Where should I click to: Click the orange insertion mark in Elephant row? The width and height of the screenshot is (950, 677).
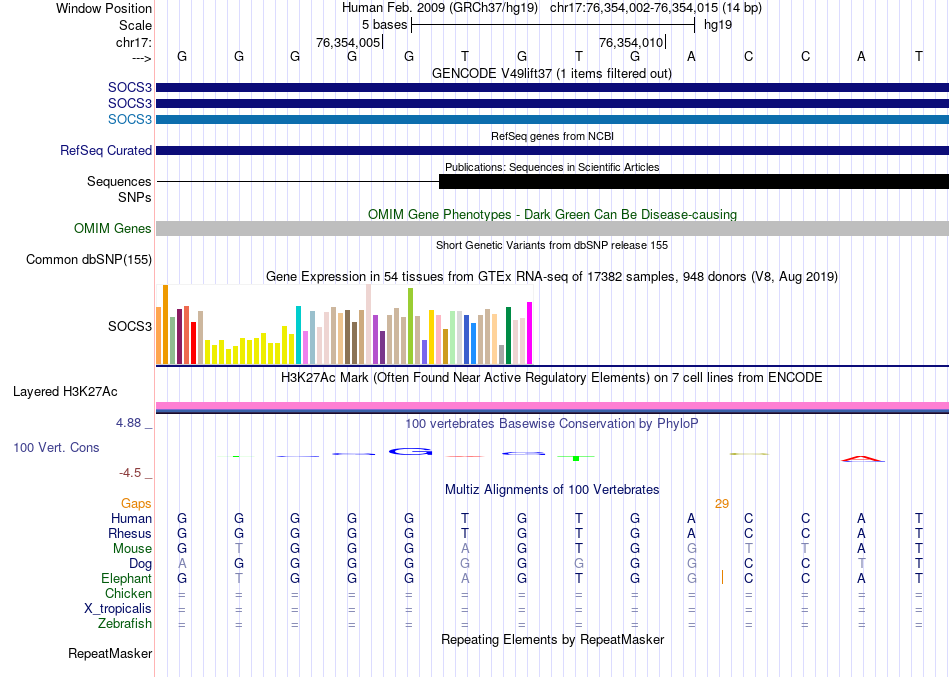click(722, 577)
